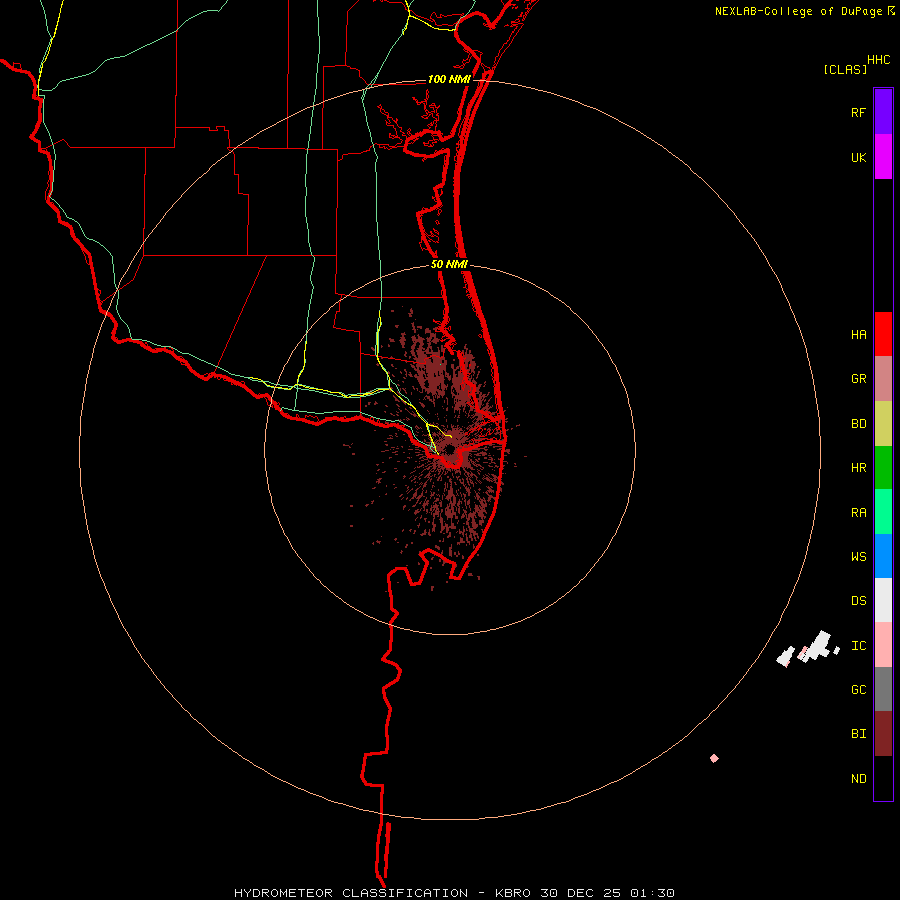Click the UK magenta legend color swatch
Image resolution: width=900 pixels, height=900 pixels.
(x=883, y=157)
